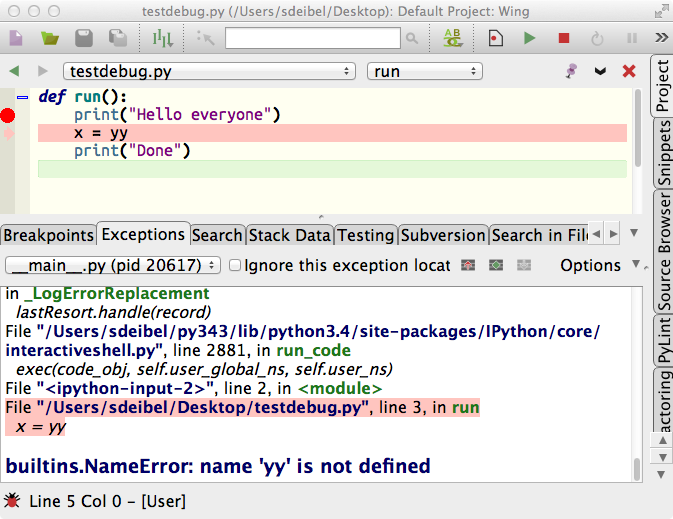Open the Project side tab

point(663,85)
